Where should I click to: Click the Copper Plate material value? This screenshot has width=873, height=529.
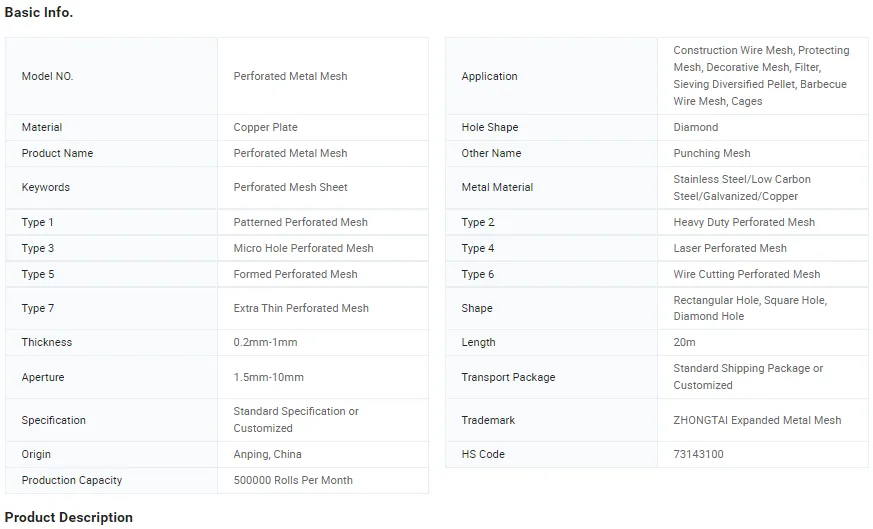click(x=265, y=127)
